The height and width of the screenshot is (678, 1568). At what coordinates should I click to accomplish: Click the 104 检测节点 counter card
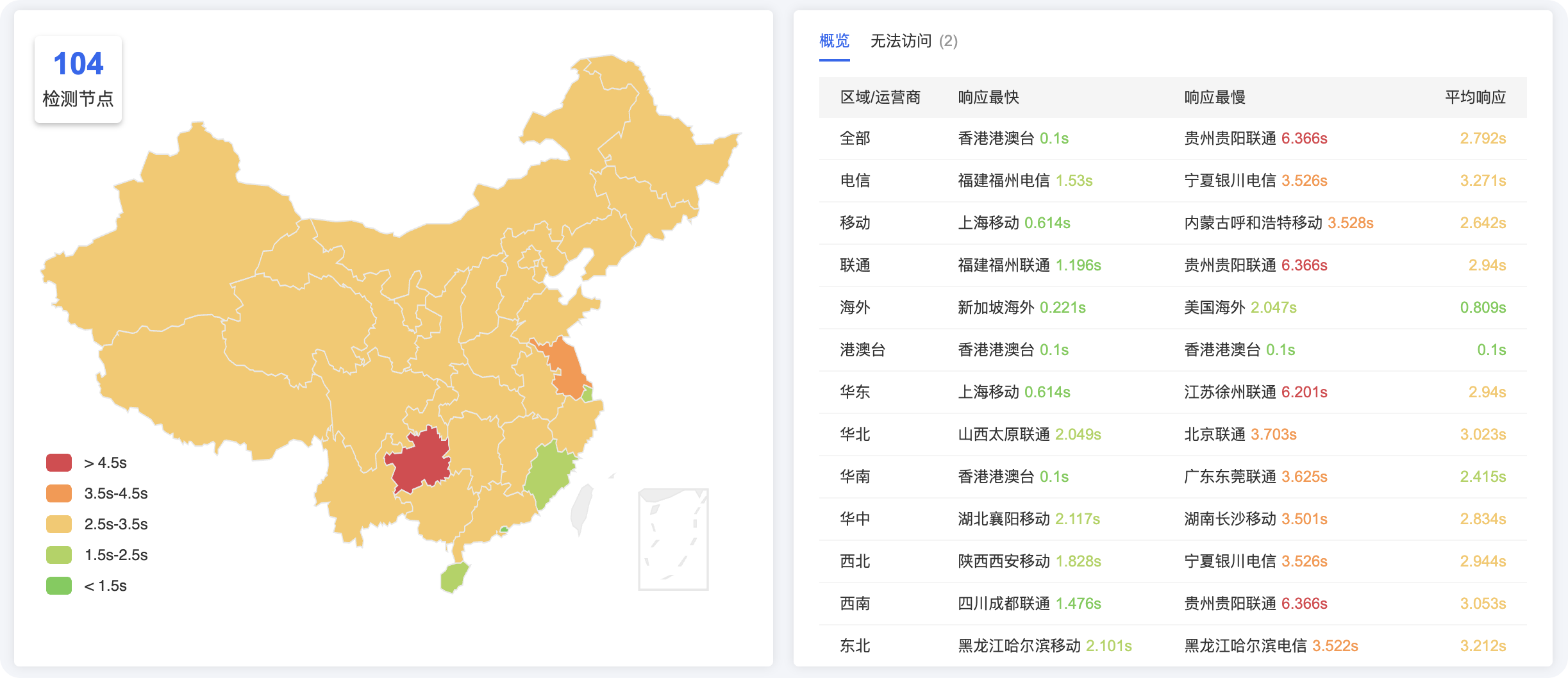click(78, 79)
